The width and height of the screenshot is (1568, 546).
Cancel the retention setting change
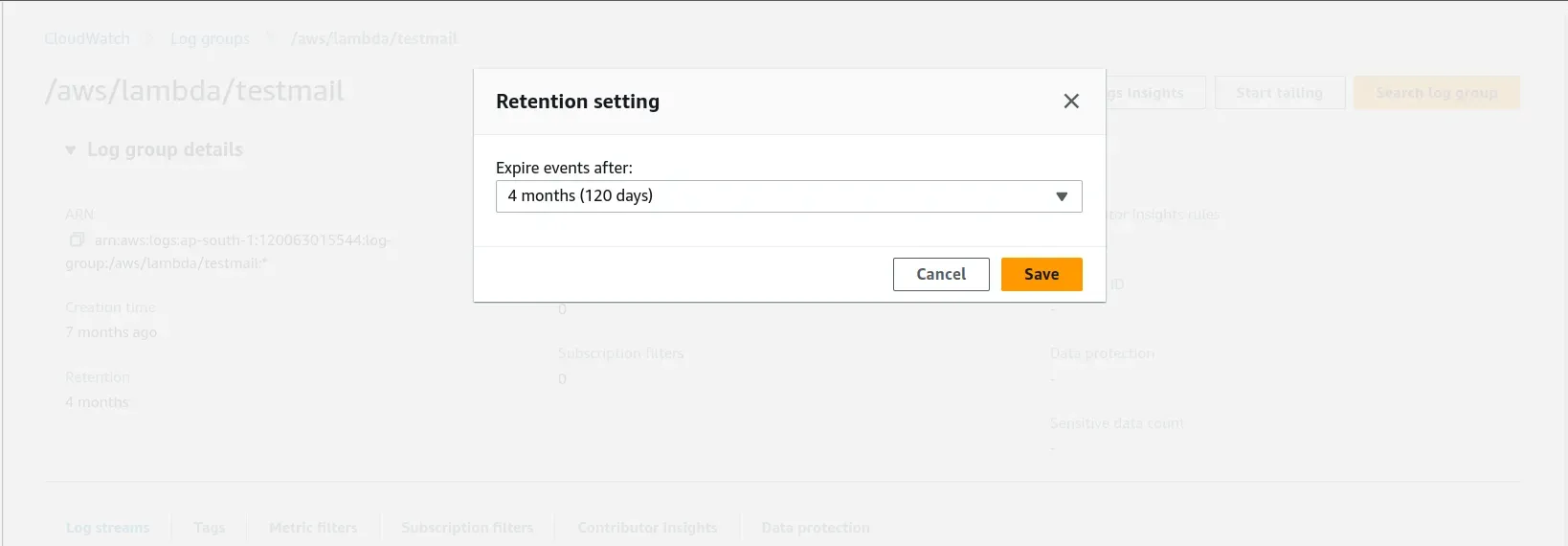pos(940,274)
